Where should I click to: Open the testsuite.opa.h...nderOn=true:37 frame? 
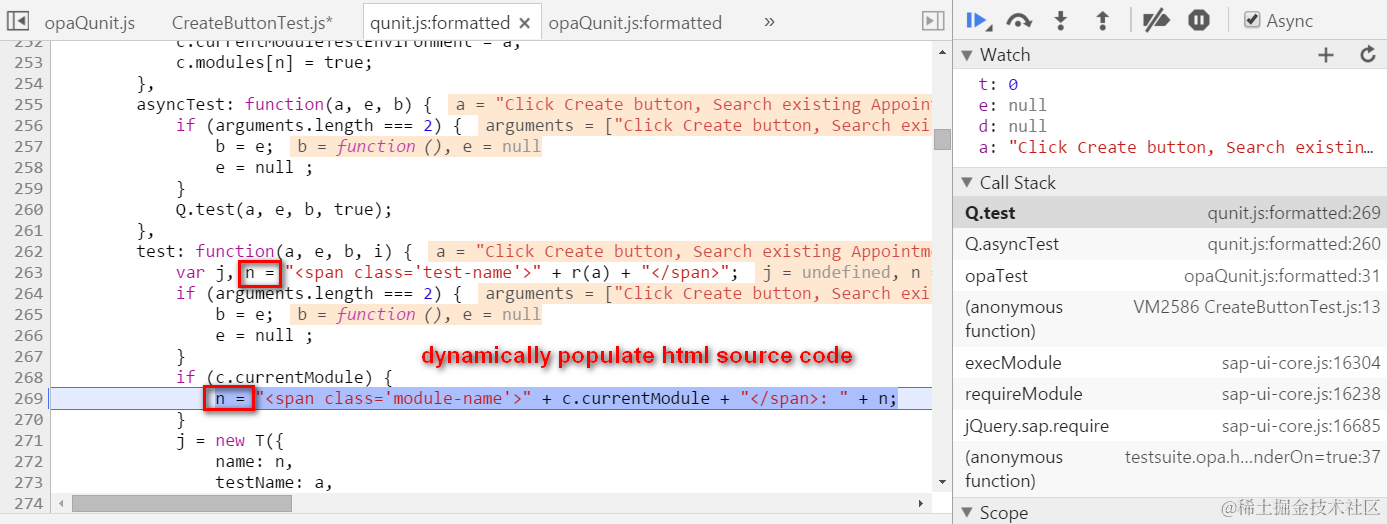point(1170,469)
